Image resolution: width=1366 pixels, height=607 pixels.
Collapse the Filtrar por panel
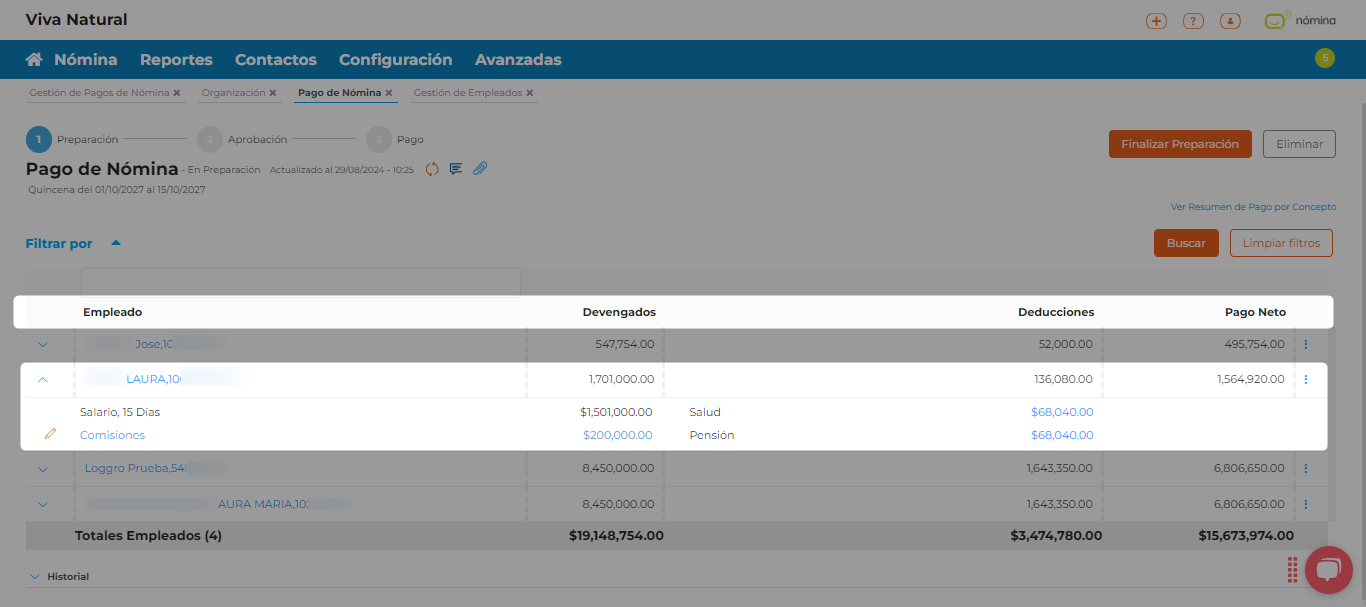point(116,243)
